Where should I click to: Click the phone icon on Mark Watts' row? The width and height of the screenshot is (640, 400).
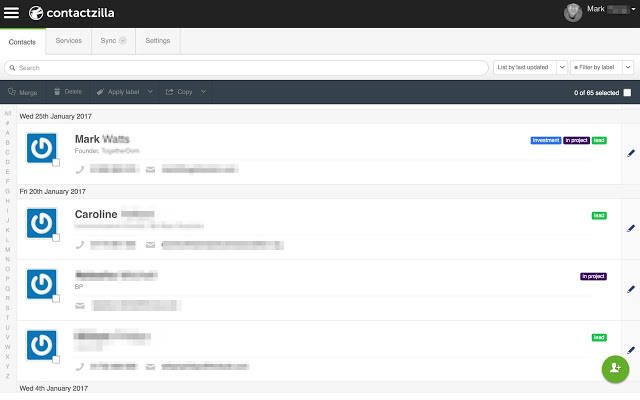[x=80, y=170]
